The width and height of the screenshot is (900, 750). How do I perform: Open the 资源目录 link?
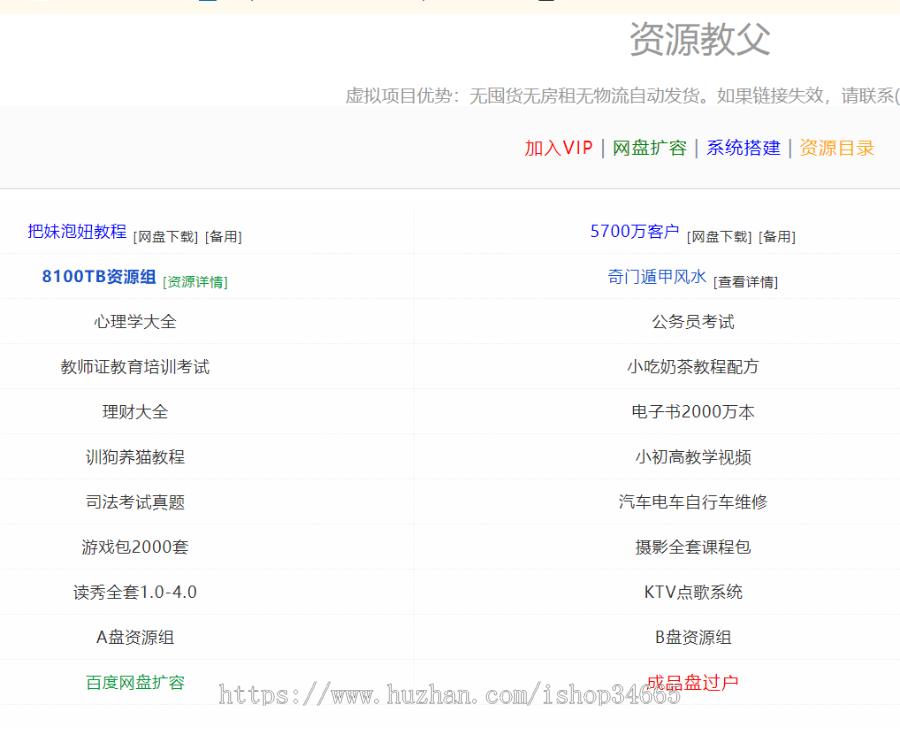836,148
